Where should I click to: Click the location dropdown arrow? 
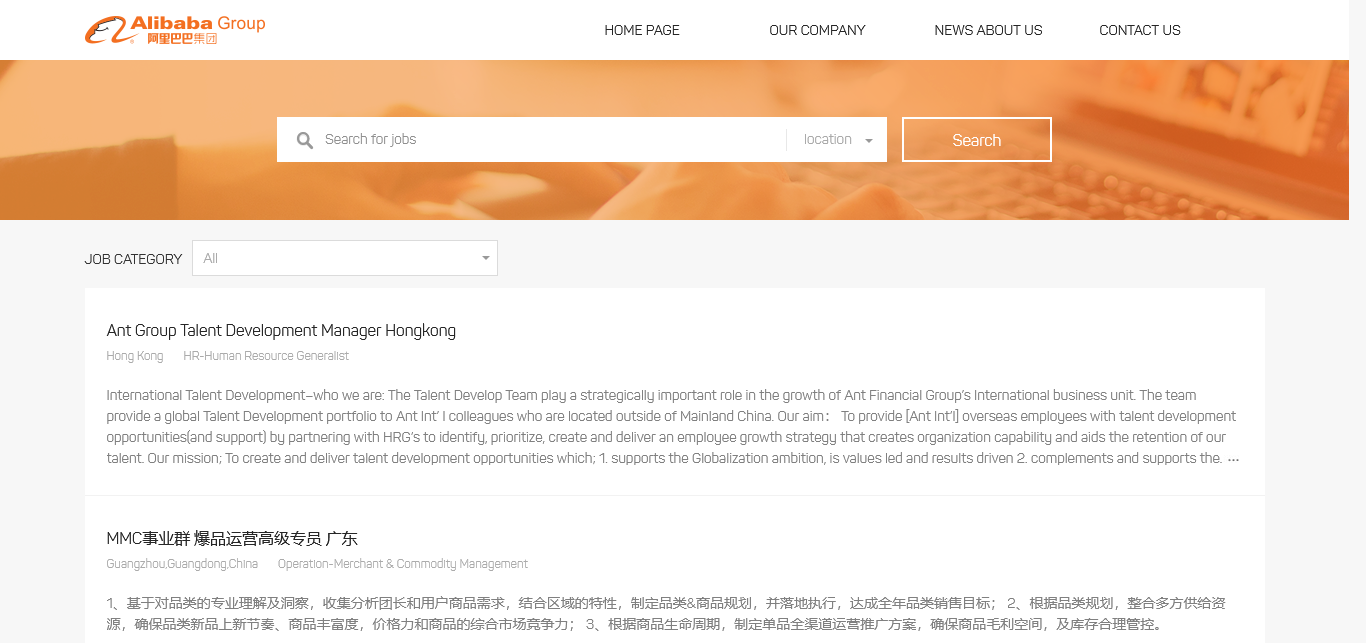pos(869,141)
